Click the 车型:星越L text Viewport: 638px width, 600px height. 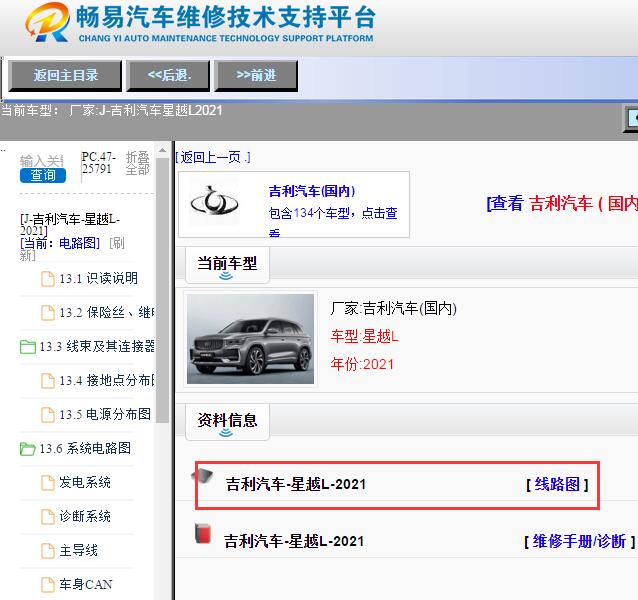click(x=365, y=336)
